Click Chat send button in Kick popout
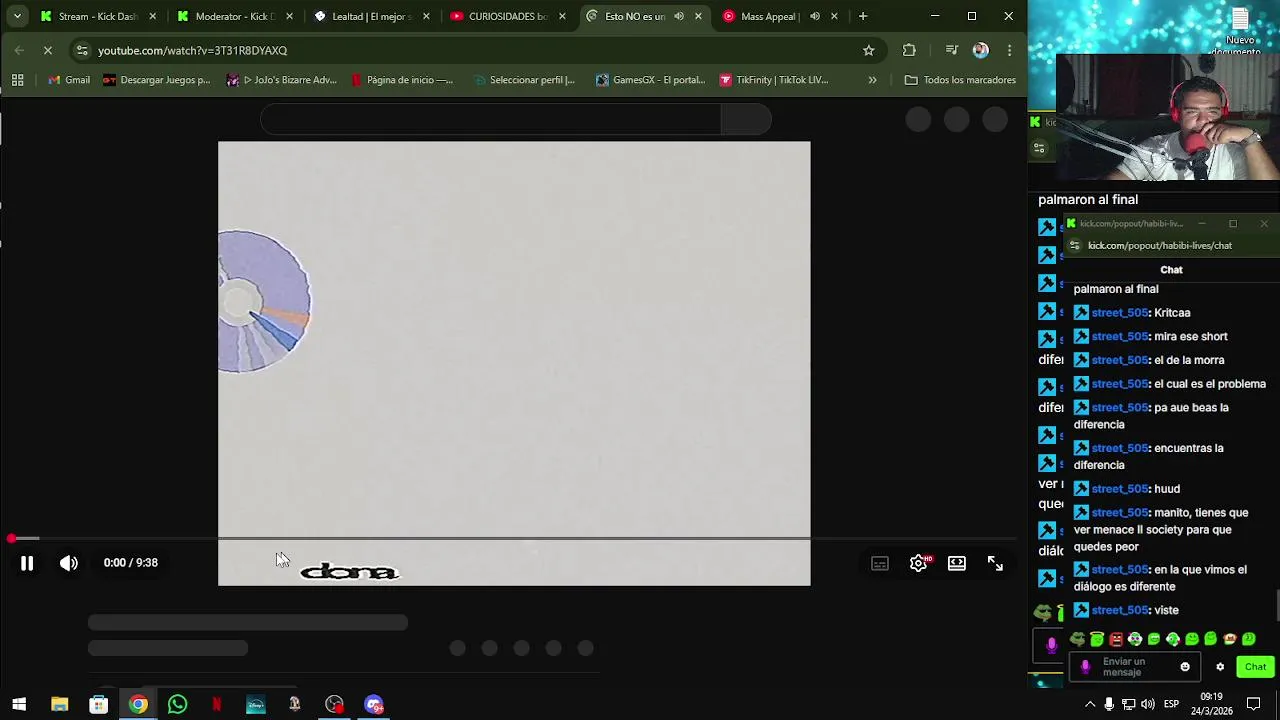Viewport: 1280px width, 720px height. click(1255, 667)
